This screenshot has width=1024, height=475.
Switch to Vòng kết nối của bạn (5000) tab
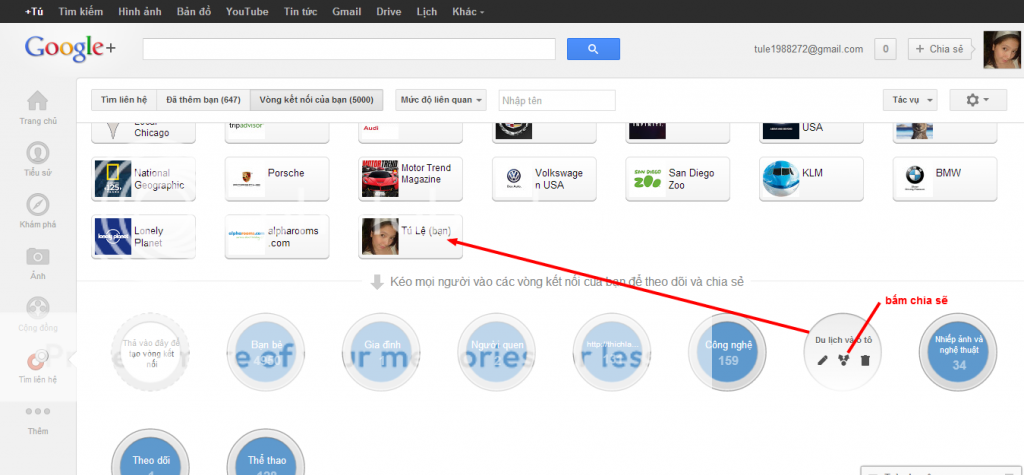click(316, 100)
